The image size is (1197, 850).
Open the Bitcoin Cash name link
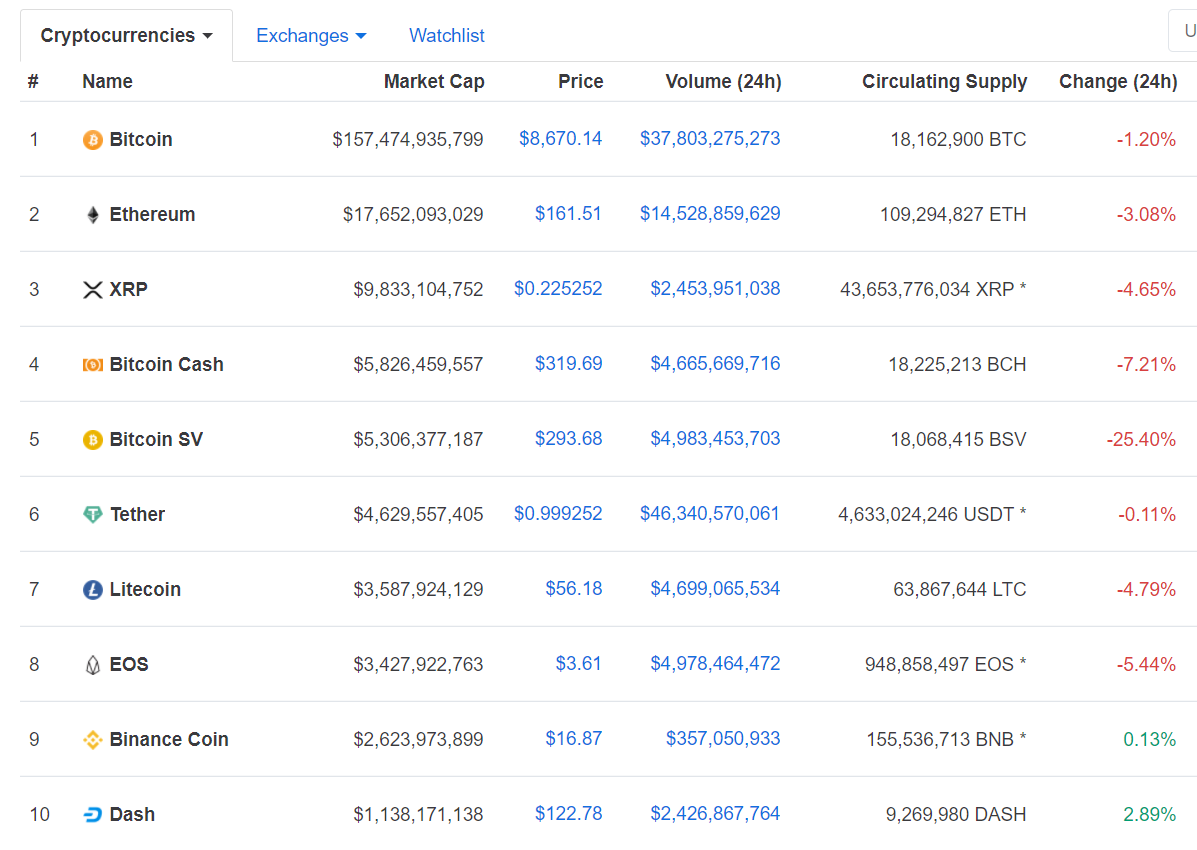[x=166, y=364]
